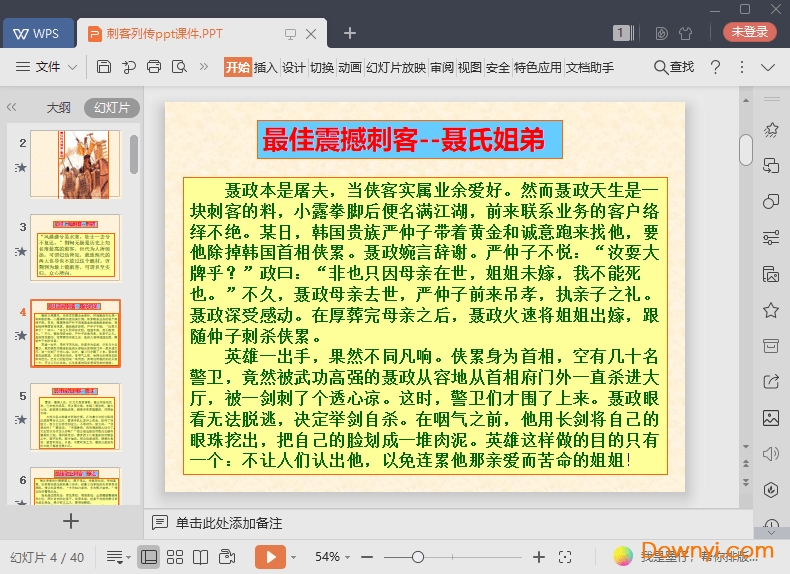Click the help question mark icon
790x574 pixels.
[715, 67]
